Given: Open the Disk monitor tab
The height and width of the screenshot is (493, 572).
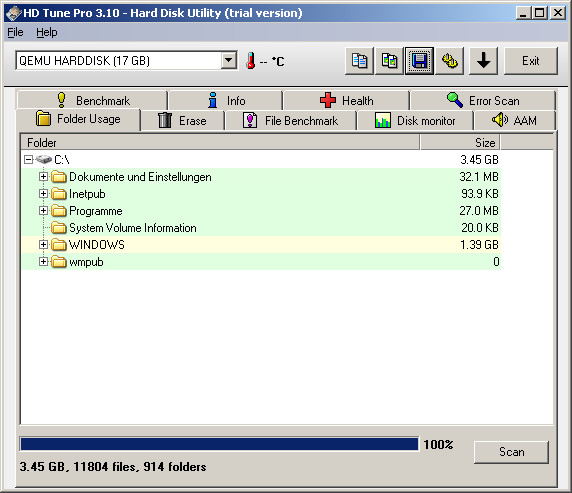Looking at the screenshot, I should coord(415,120).
